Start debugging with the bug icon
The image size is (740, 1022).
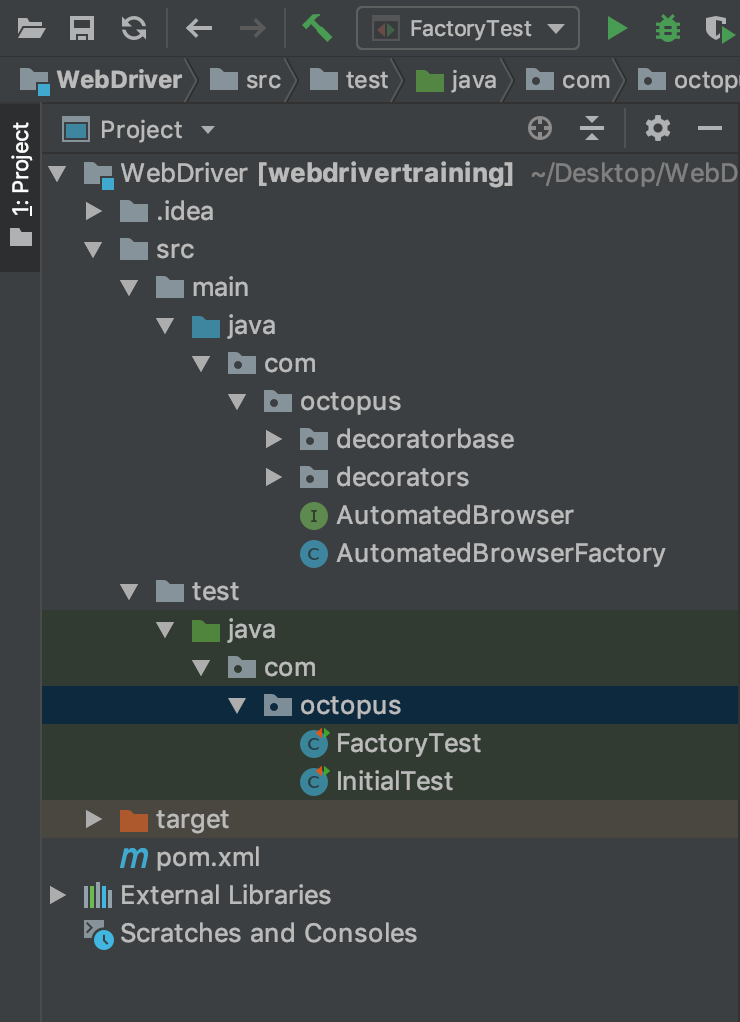667,28
